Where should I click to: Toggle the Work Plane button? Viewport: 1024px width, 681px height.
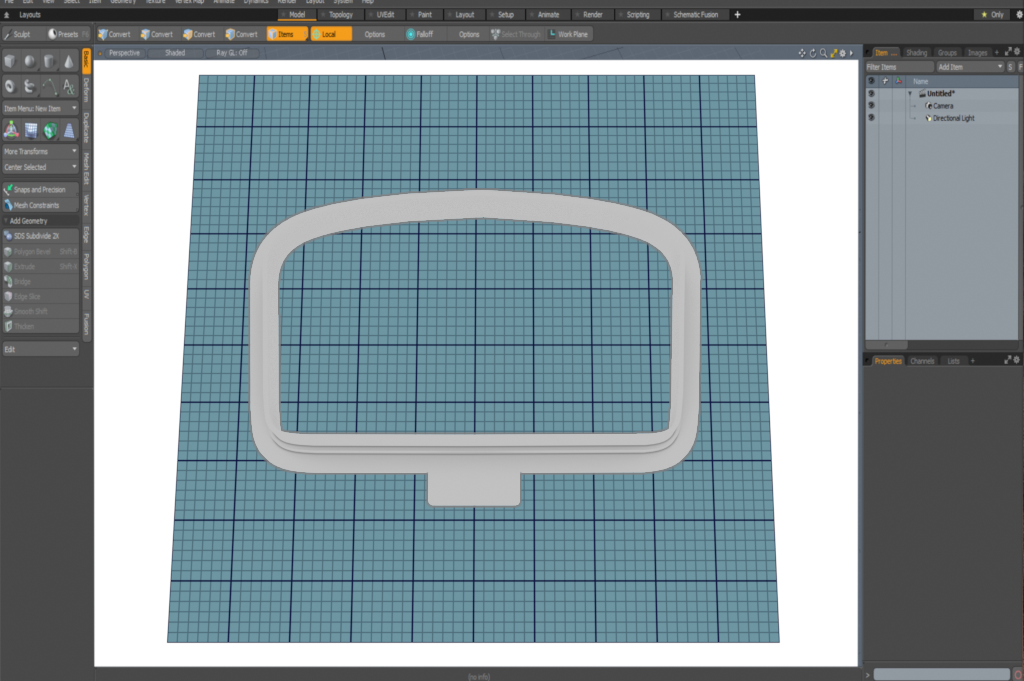[568, 34]
